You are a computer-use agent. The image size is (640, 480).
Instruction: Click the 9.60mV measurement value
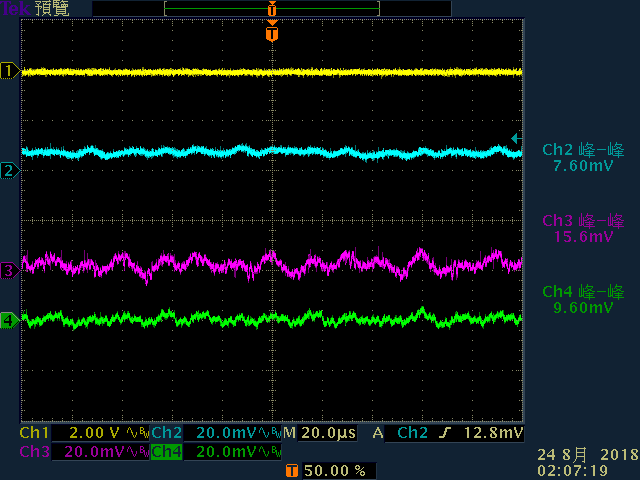[x=583, y=308]
